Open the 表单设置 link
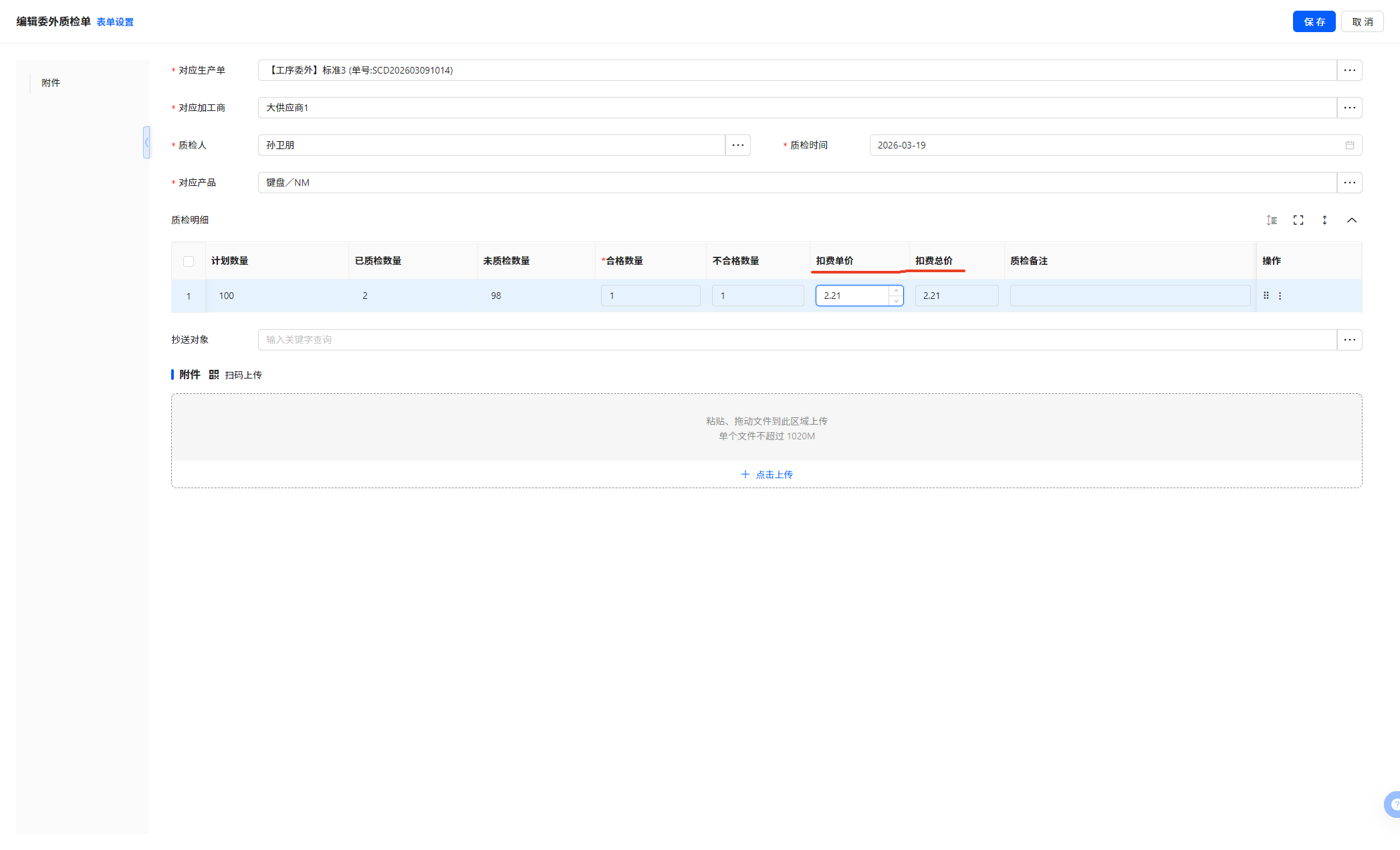 tap(115, 22)
